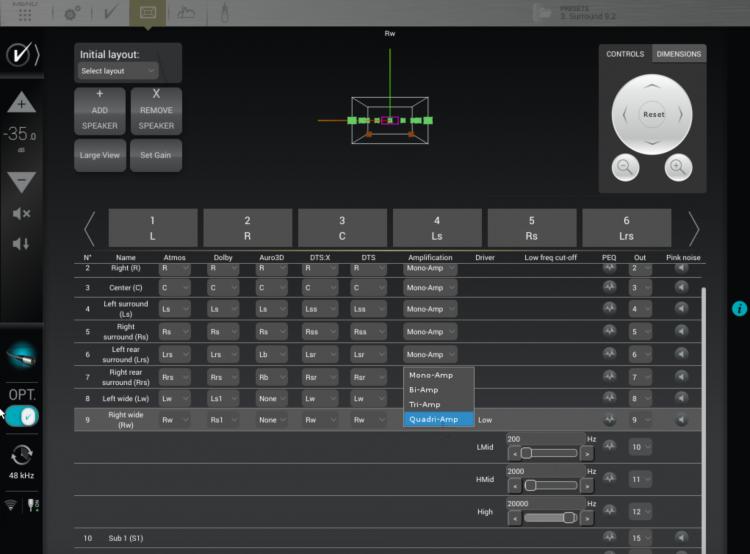This screenshot has width=750, height=554.
Task: Click the cable connector source icon
Action: tap(21, 356)
